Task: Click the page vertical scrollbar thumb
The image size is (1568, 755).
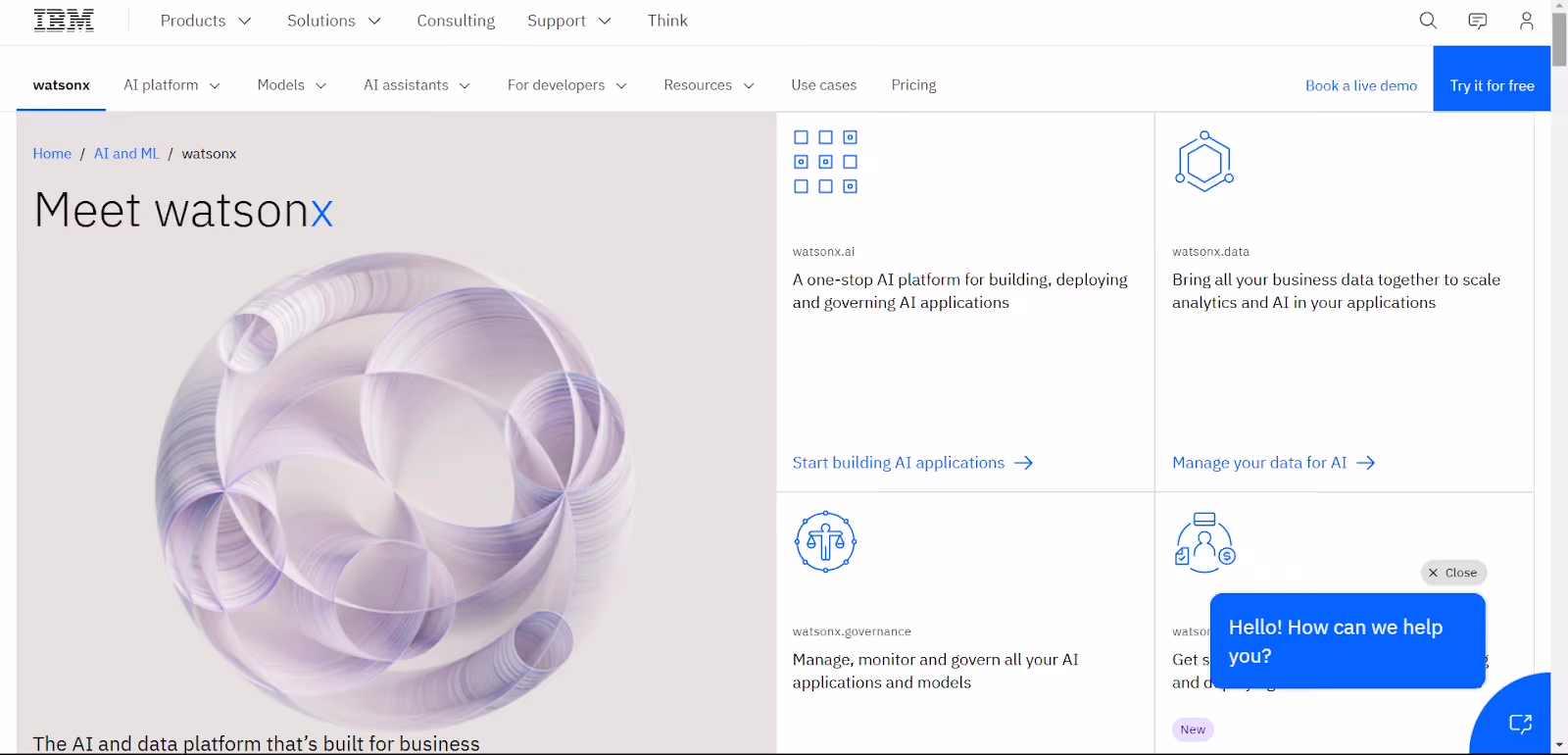Action: click(x=1559, y=39)
